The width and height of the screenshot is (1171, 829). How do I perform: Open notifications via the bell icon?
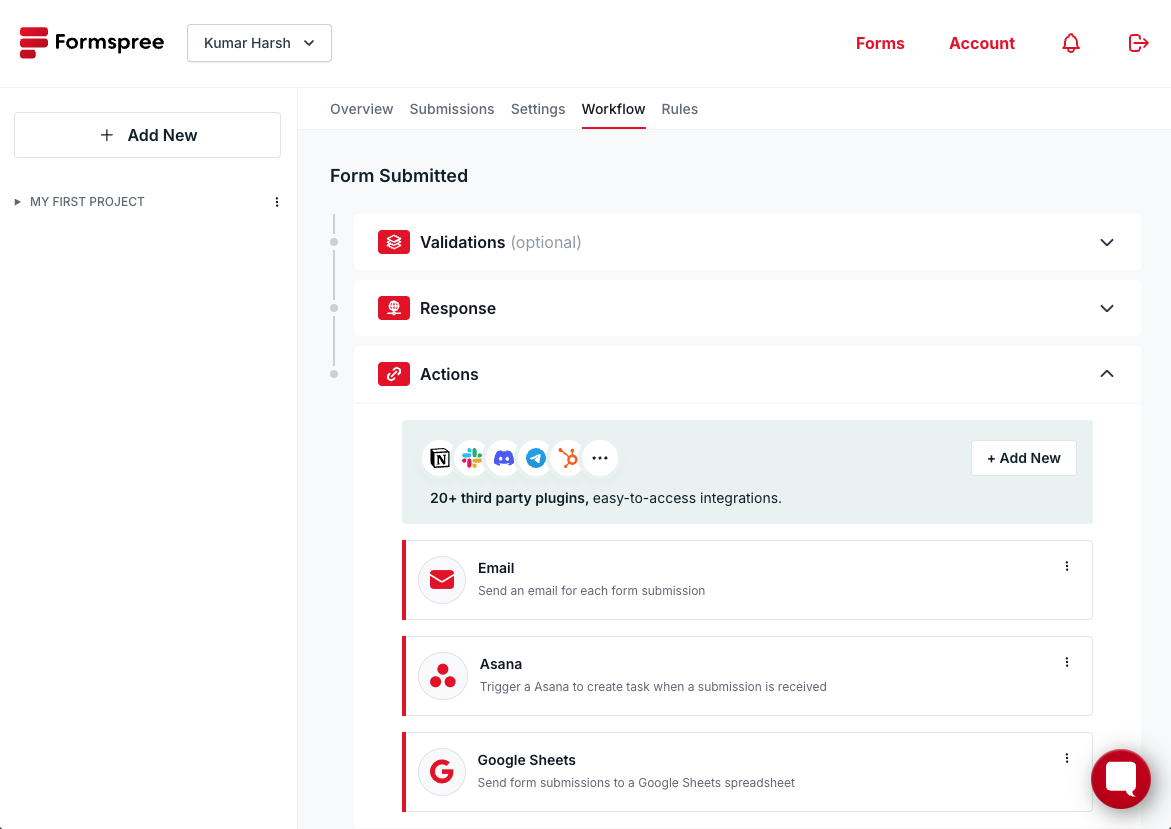(1071, 43)
